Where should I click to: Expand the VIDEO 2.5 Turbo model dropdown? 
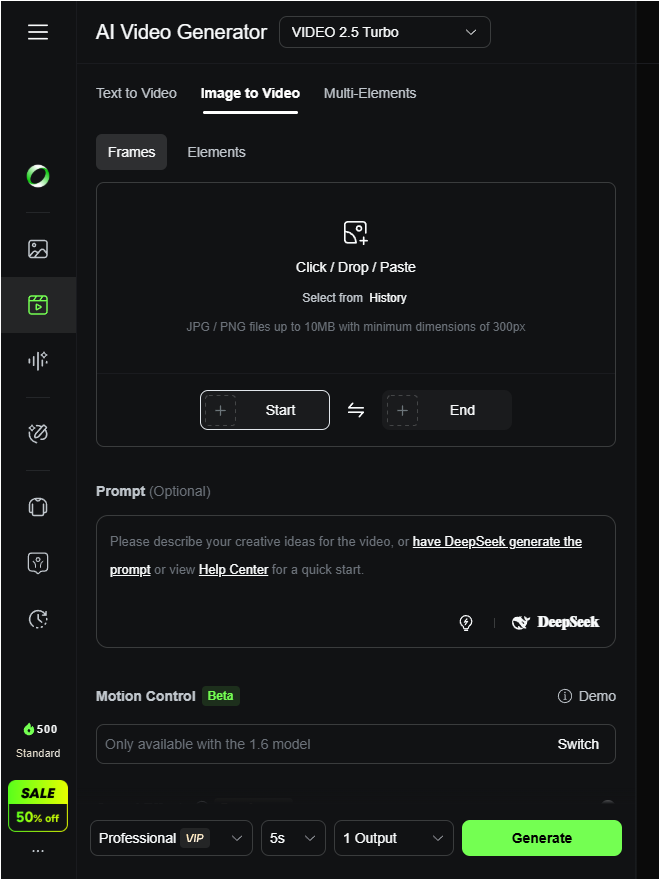tap(385, 32)
